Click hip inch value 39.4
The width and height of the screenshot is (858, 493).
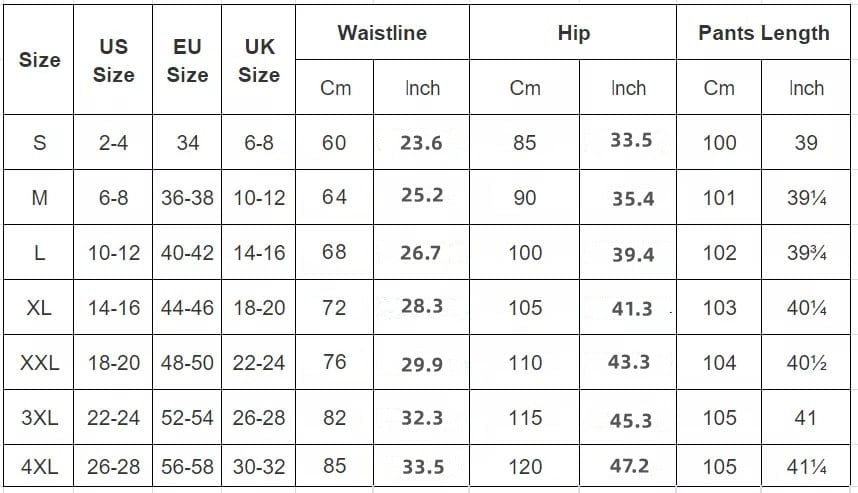click(633, 254)
